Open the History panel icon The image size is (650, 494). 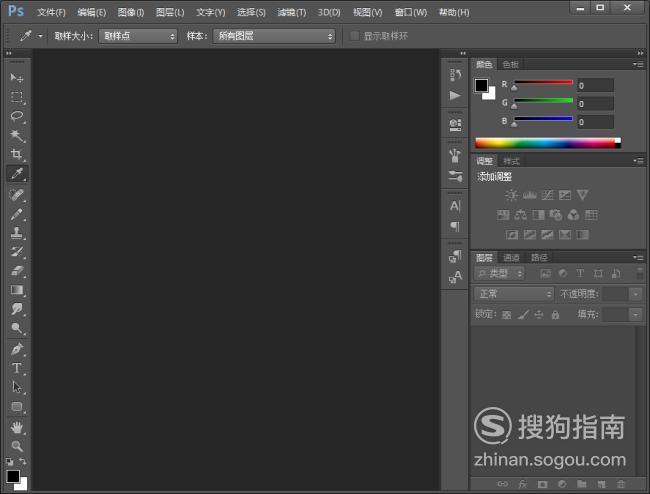click(455, 75)
